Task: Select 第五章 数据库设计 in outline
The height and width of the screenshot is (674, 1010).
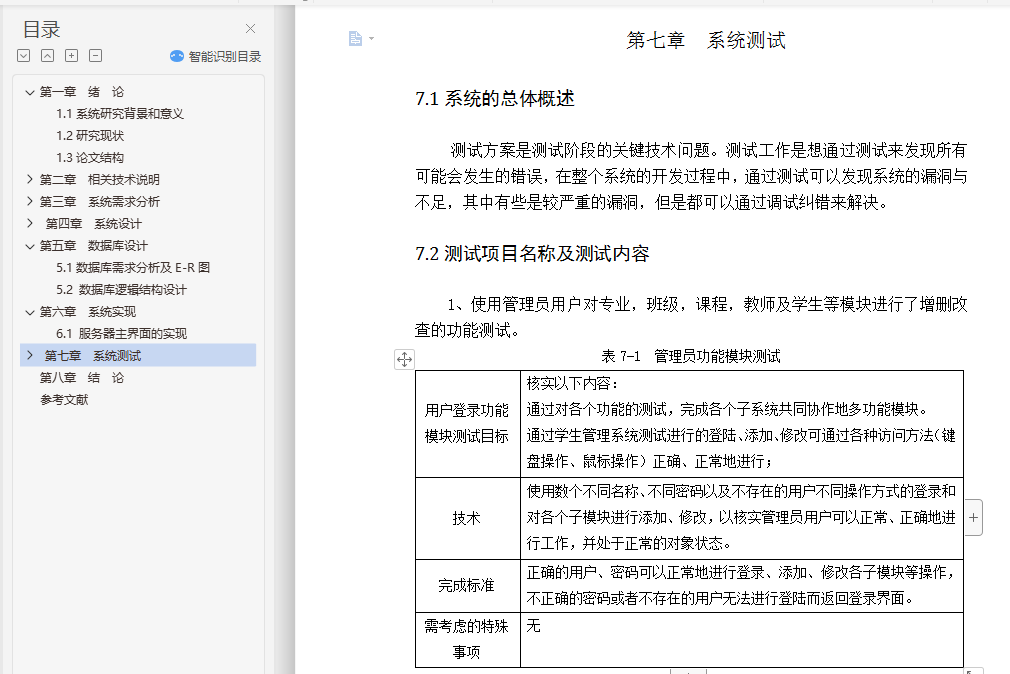Action: [x=93, y=246]
